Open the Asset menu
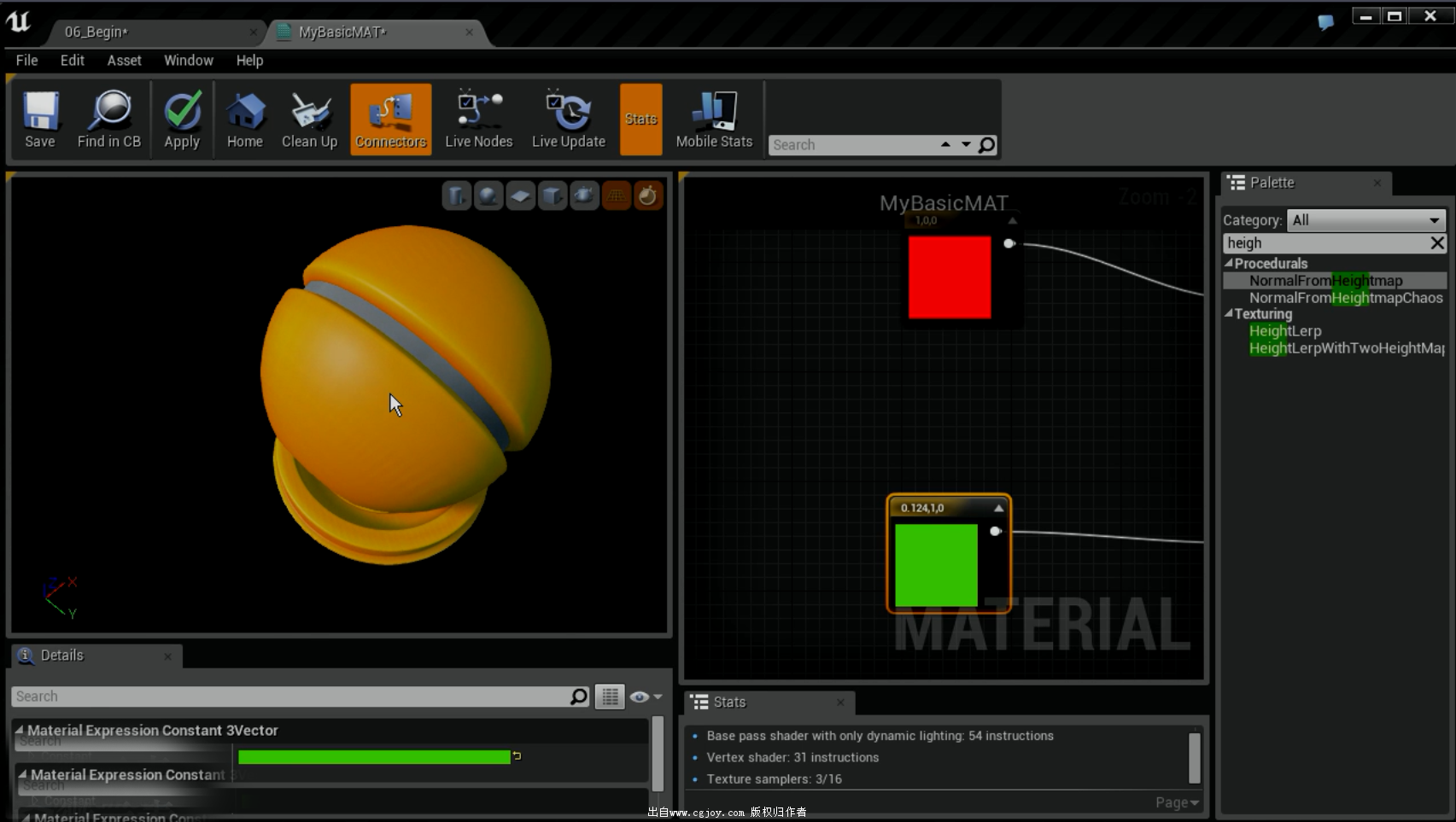This screenshot has width=1456, height=822. (125, 61)
